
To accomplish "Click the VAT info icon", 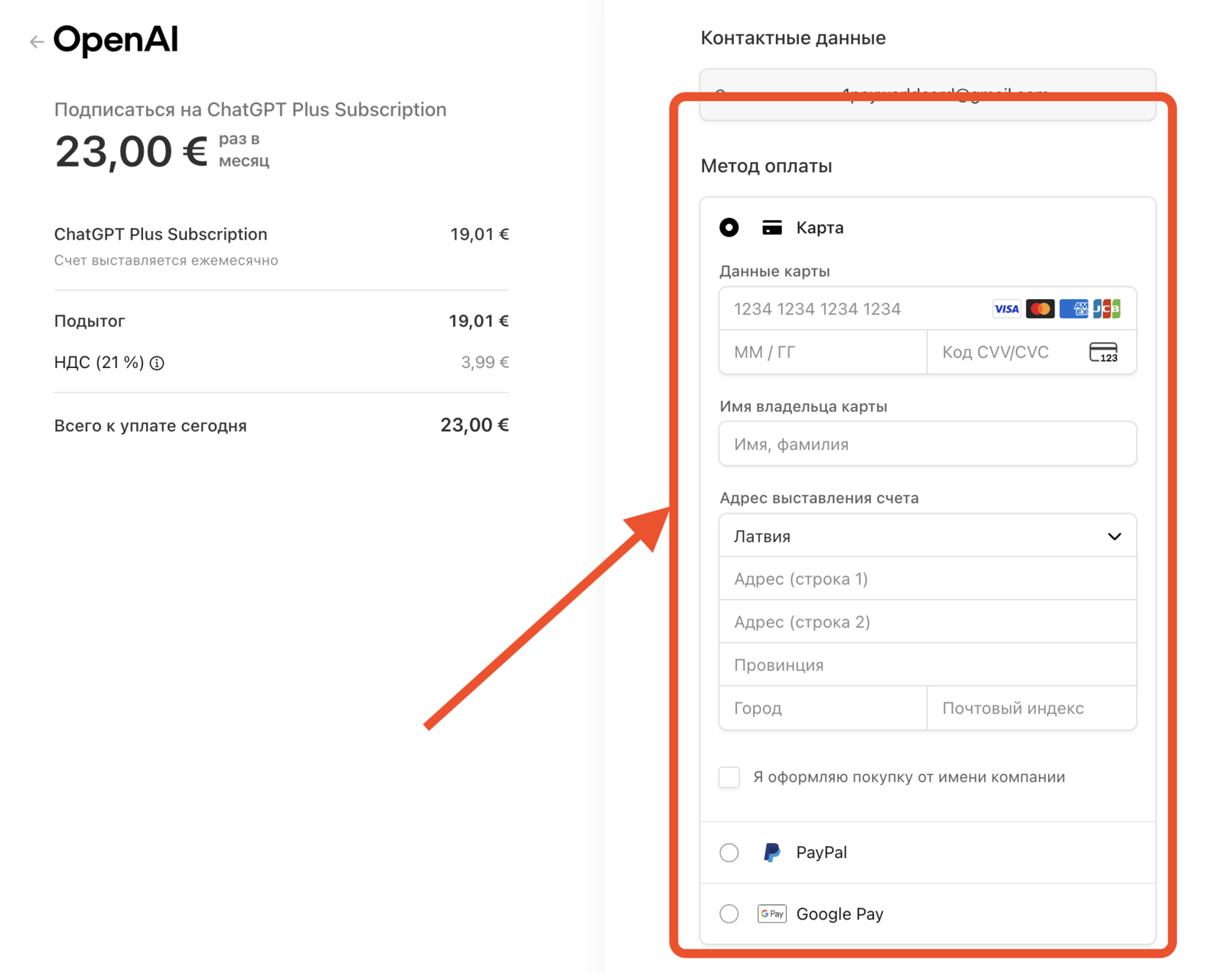I will pos(157,363).
